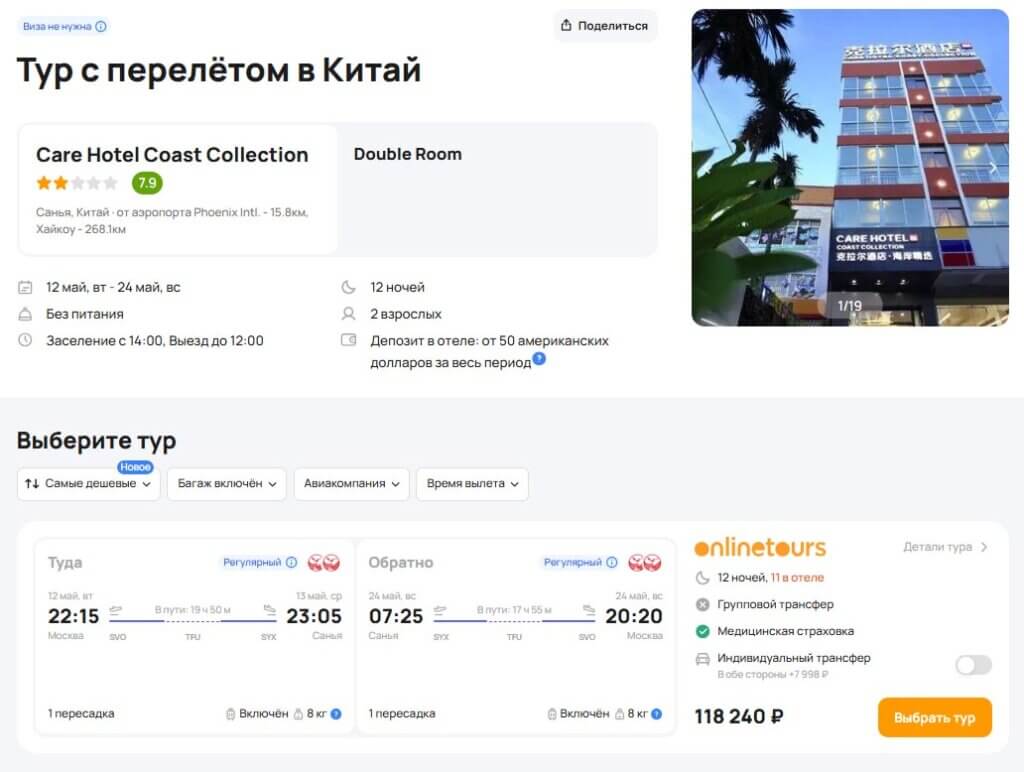The height and width of the screenshot is (772, 1024).
Task: Click the crossed-out icon by 'Групповой трансфер'
Action: point(702,605)
